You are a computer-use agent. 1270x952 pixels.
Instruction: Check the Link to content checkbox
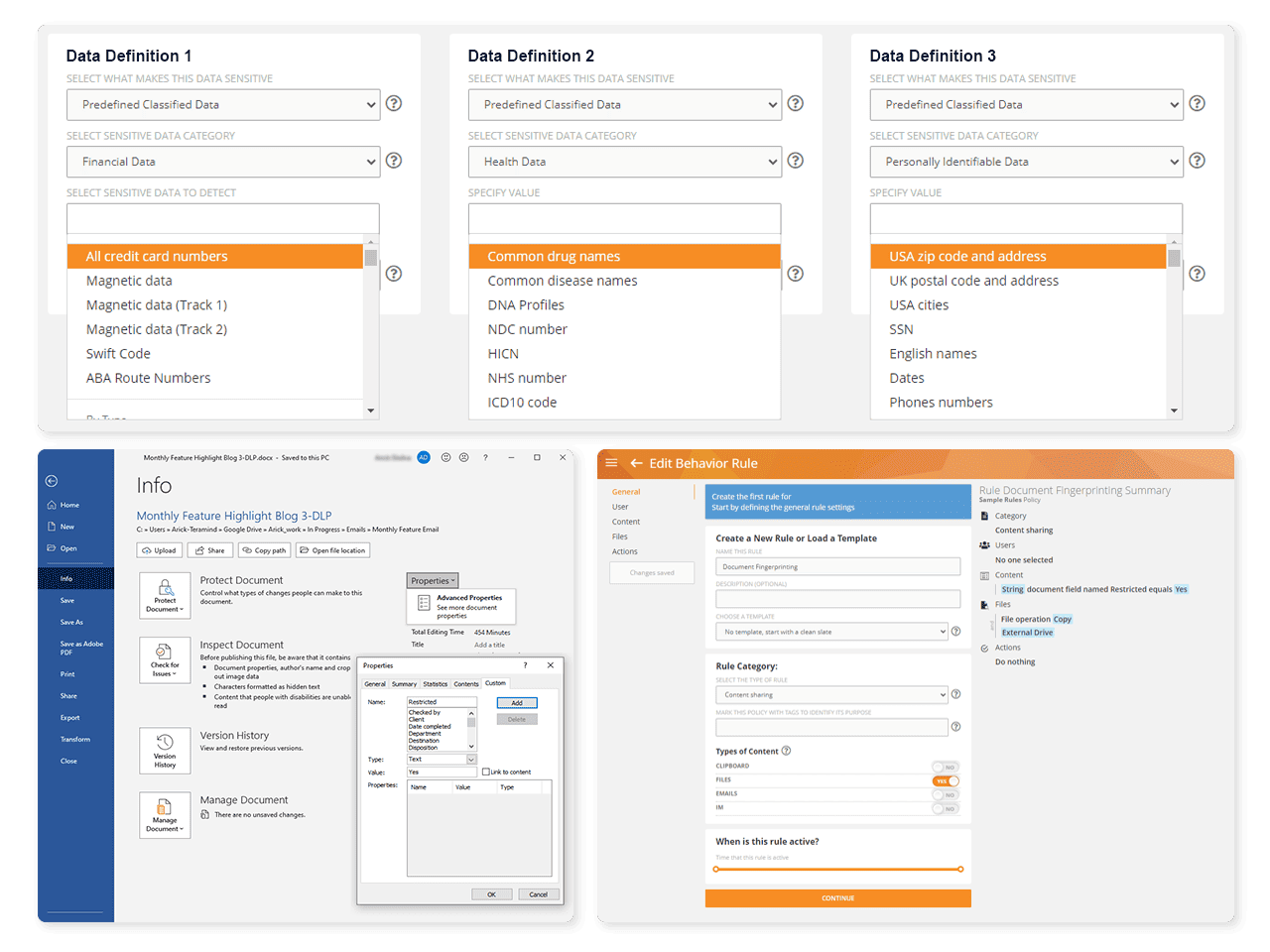pyautogui.click(x=486, y=772)
